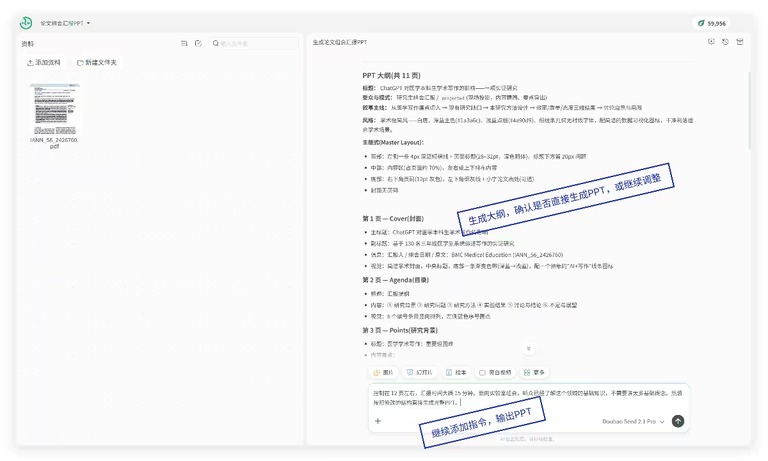
Task: Click the 第 2 页 — Agenda(目录) heading
Action: 395,280
